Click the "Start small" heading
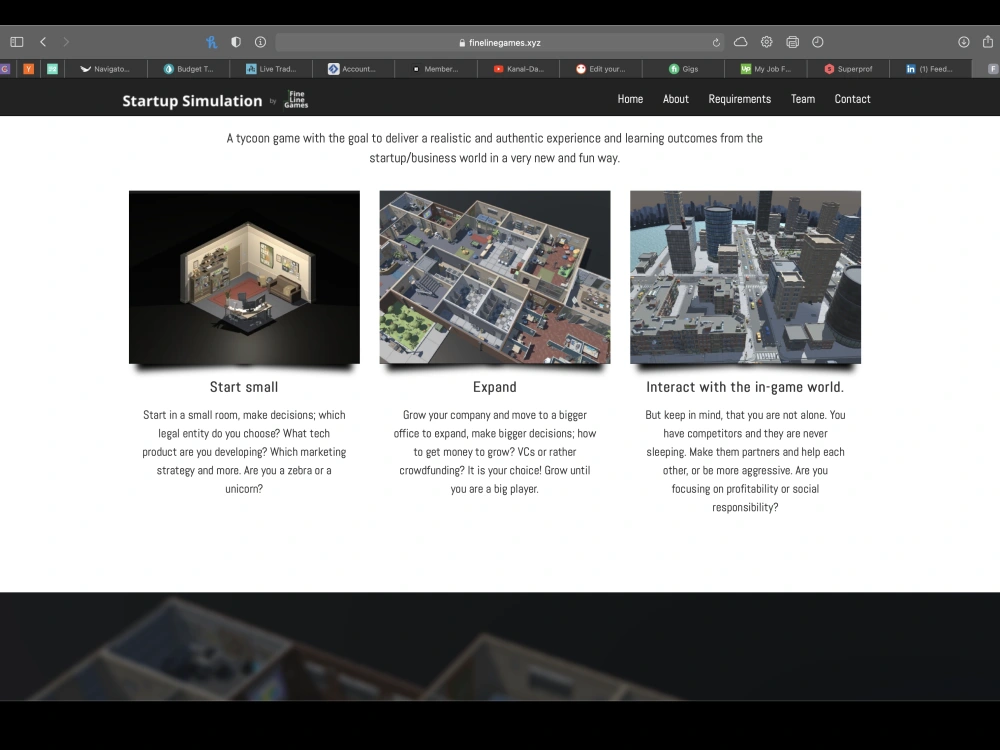This screenshot has width=1000, height=750. click(244, 387)
